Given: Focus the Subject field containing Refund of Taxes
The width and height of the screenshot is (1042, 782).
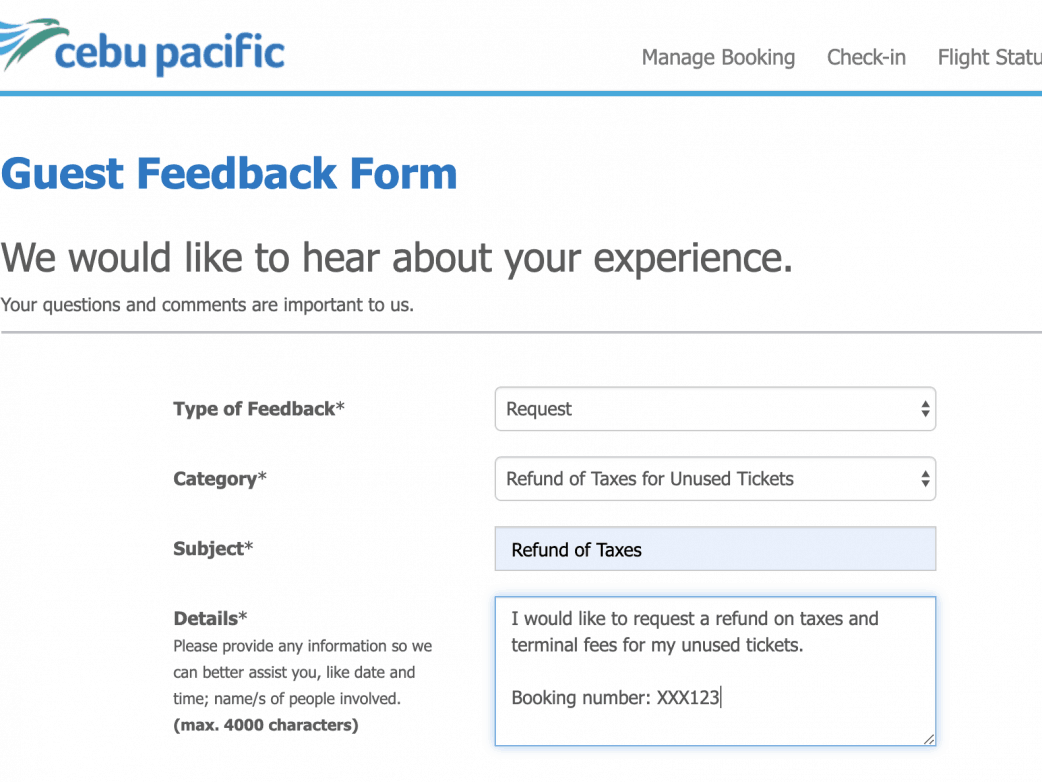Looking at the screenshot, I should click(715, 549).
